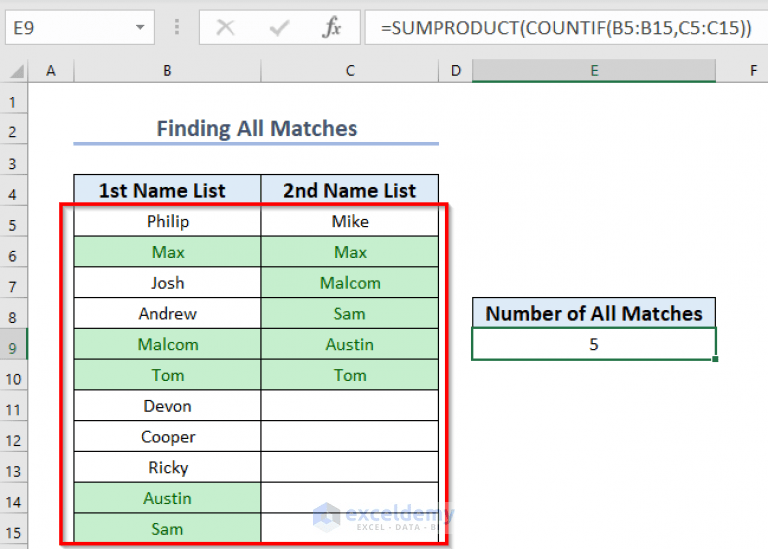
Task: Select the cell containing Josh
Action: coord(167,283)
